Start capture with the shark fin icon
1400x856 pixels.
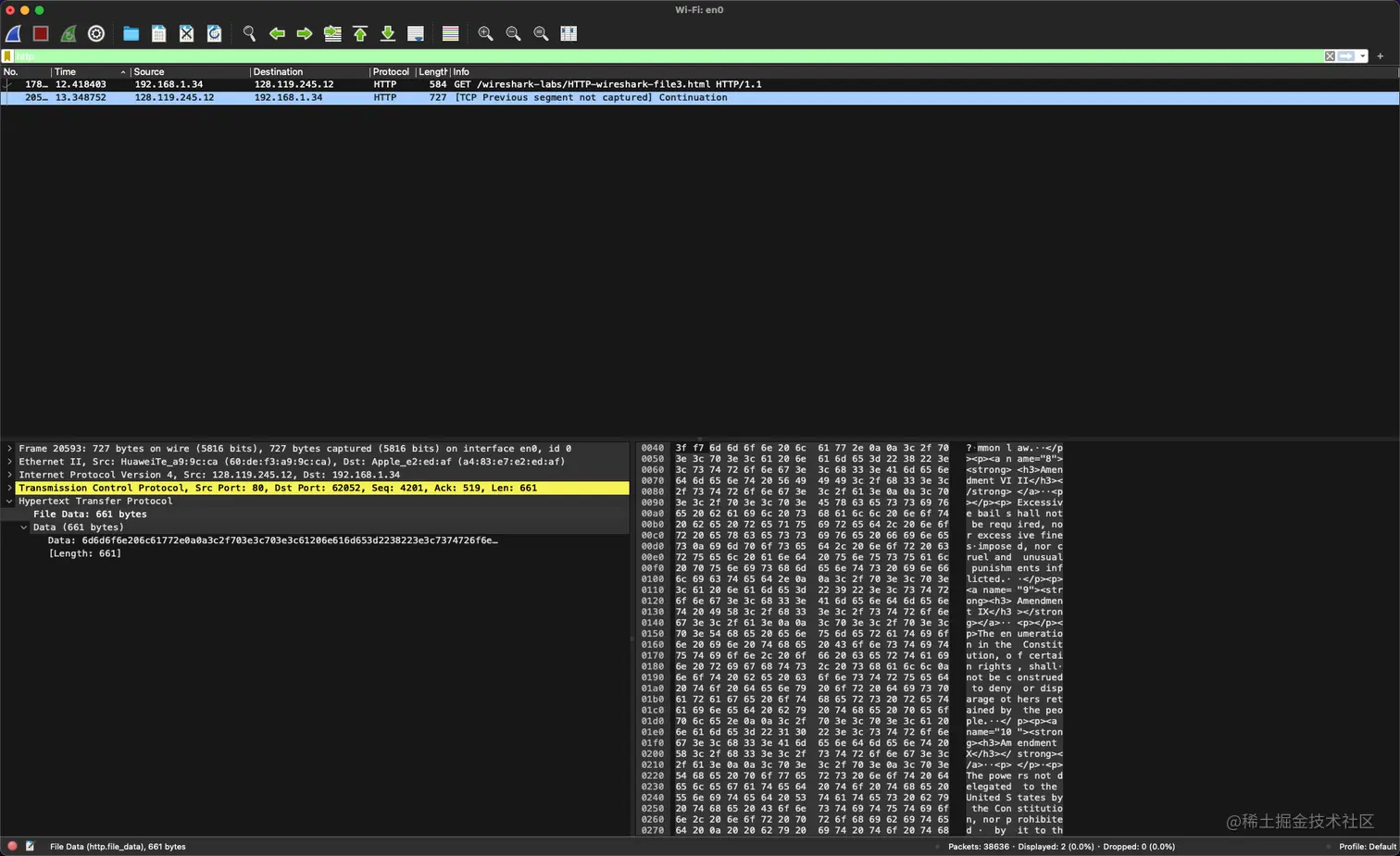14,33
